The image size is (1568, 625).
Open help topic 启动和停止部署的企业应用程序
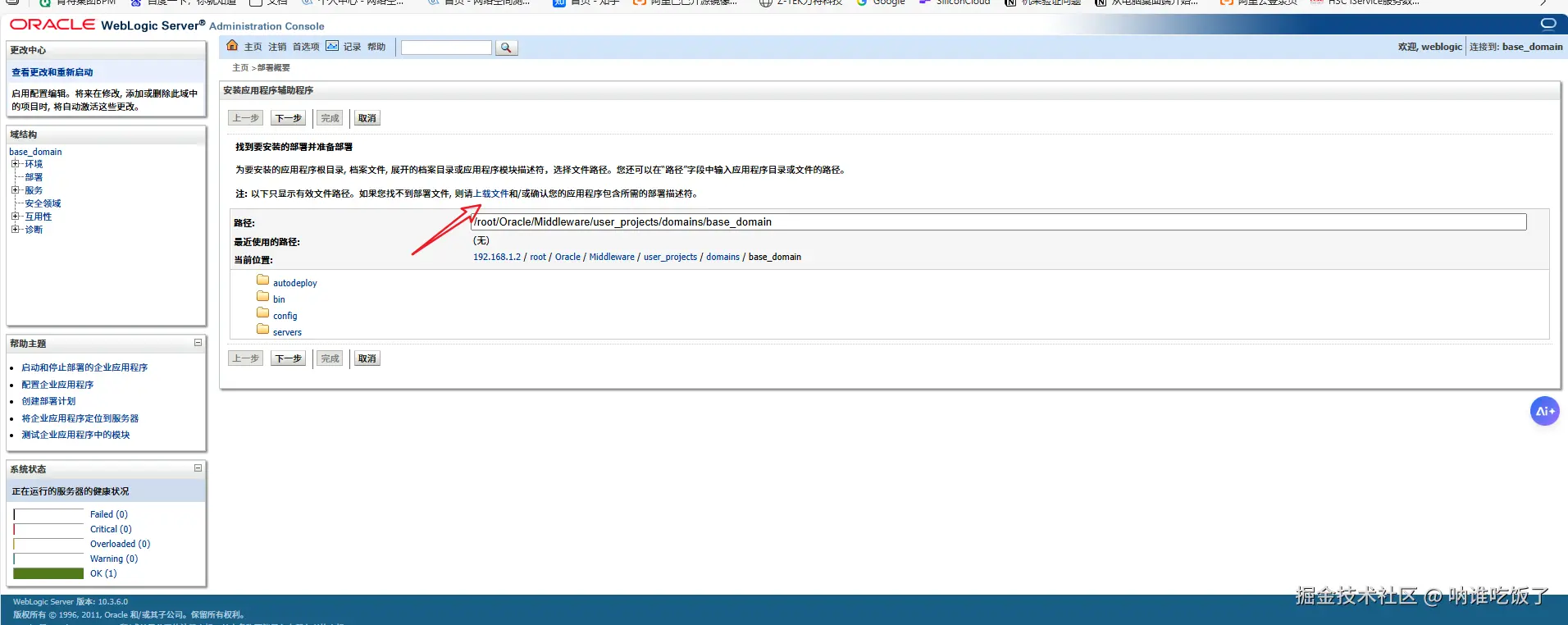click(x=84, y=367)
